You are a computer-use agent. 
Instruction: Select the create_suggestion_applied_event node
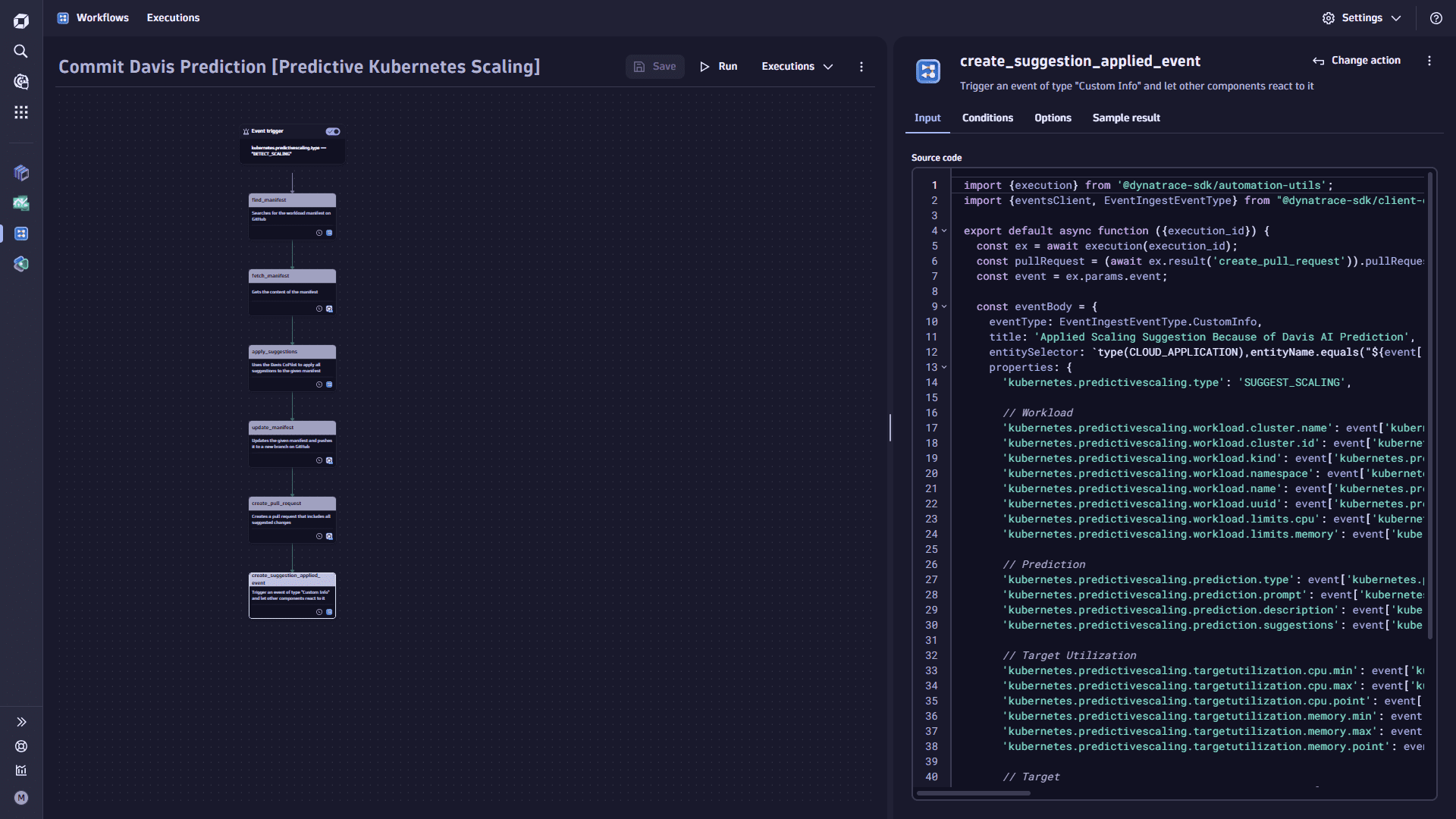(292, 595)
